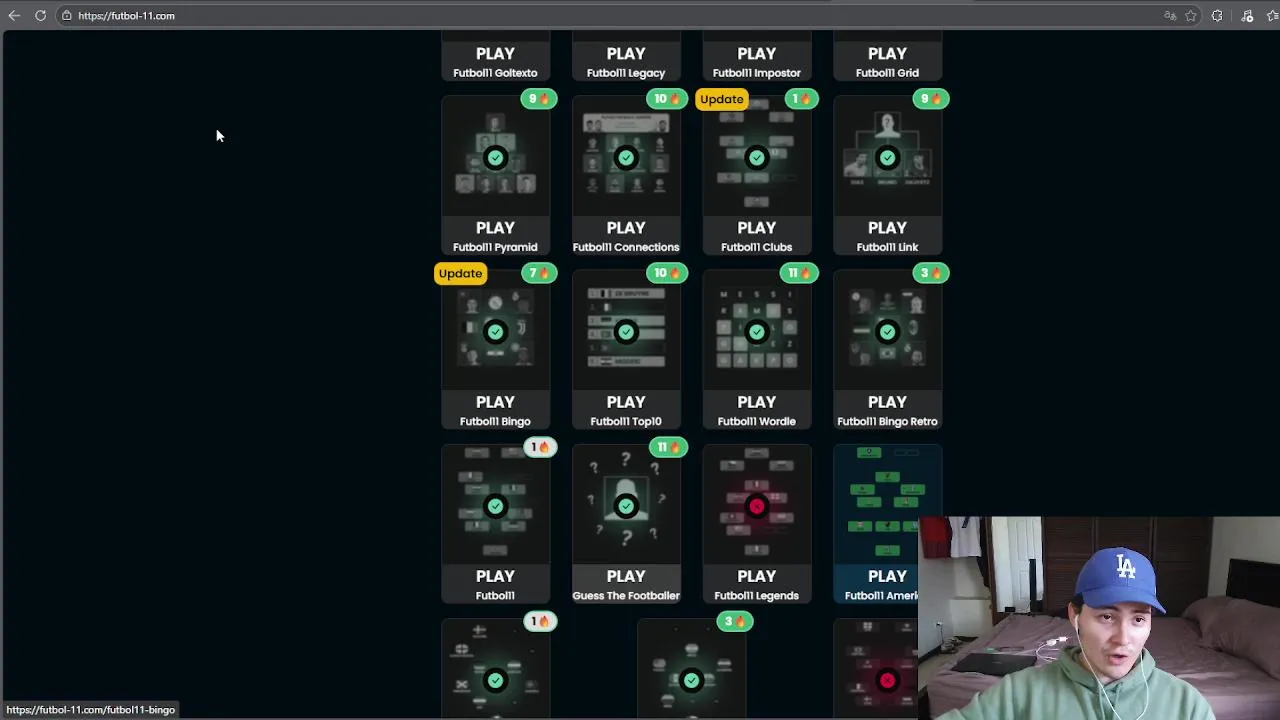Click red failed mark on Futbol11 Legends
This screenshot has width=1280, height=720.
[x=757, y=506]
